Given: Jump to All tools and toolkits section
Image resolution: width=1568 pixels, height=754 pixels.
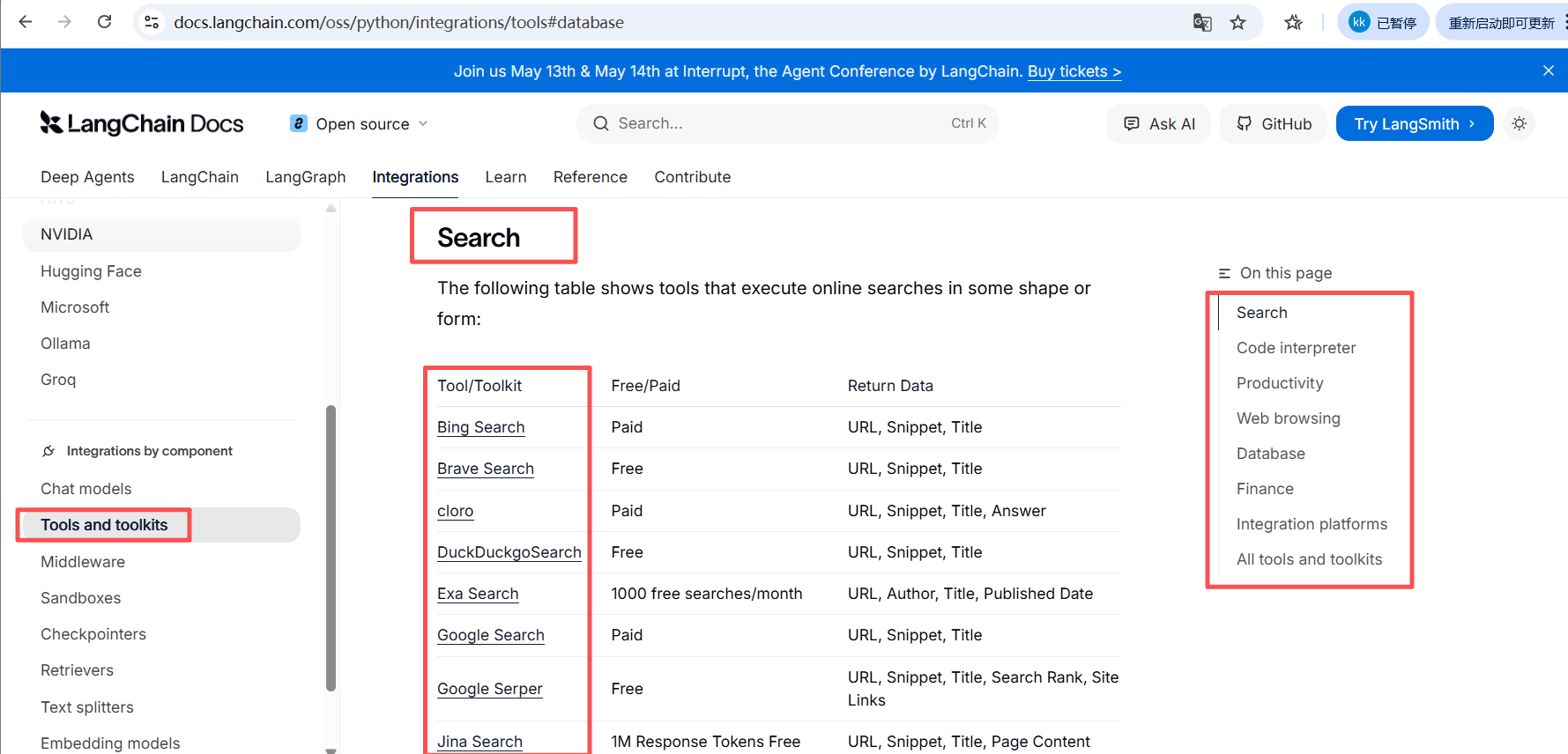Looking at the screenshot, I should [x=1310, y=559].
